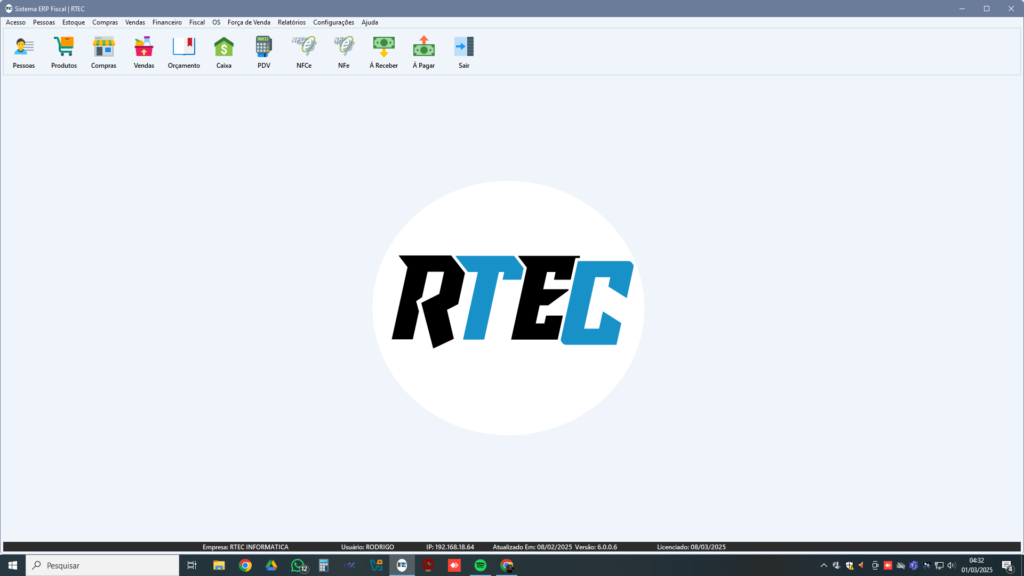Click the Sair exit icon
Screen dimensions: 1024x576
[464, 48]
